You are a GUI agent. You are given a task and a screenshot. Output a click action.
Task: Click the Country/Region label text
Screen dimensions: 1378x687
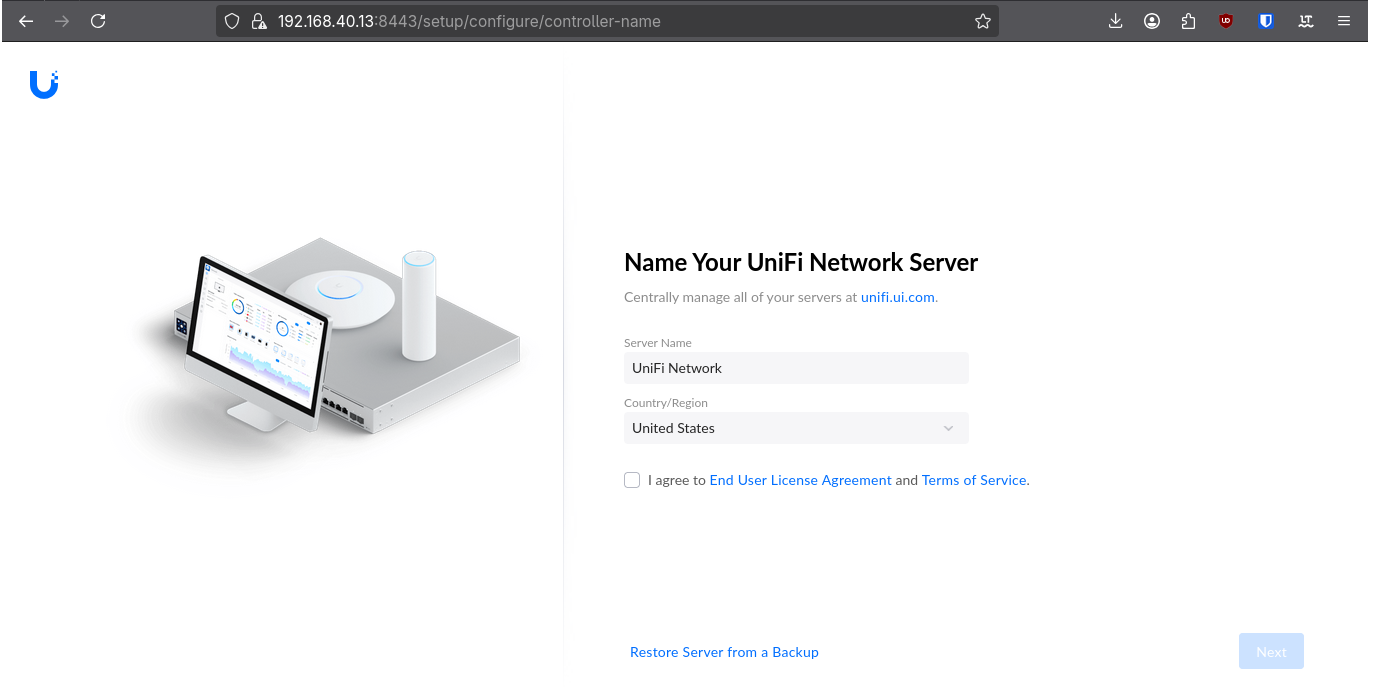pos(666,403)
